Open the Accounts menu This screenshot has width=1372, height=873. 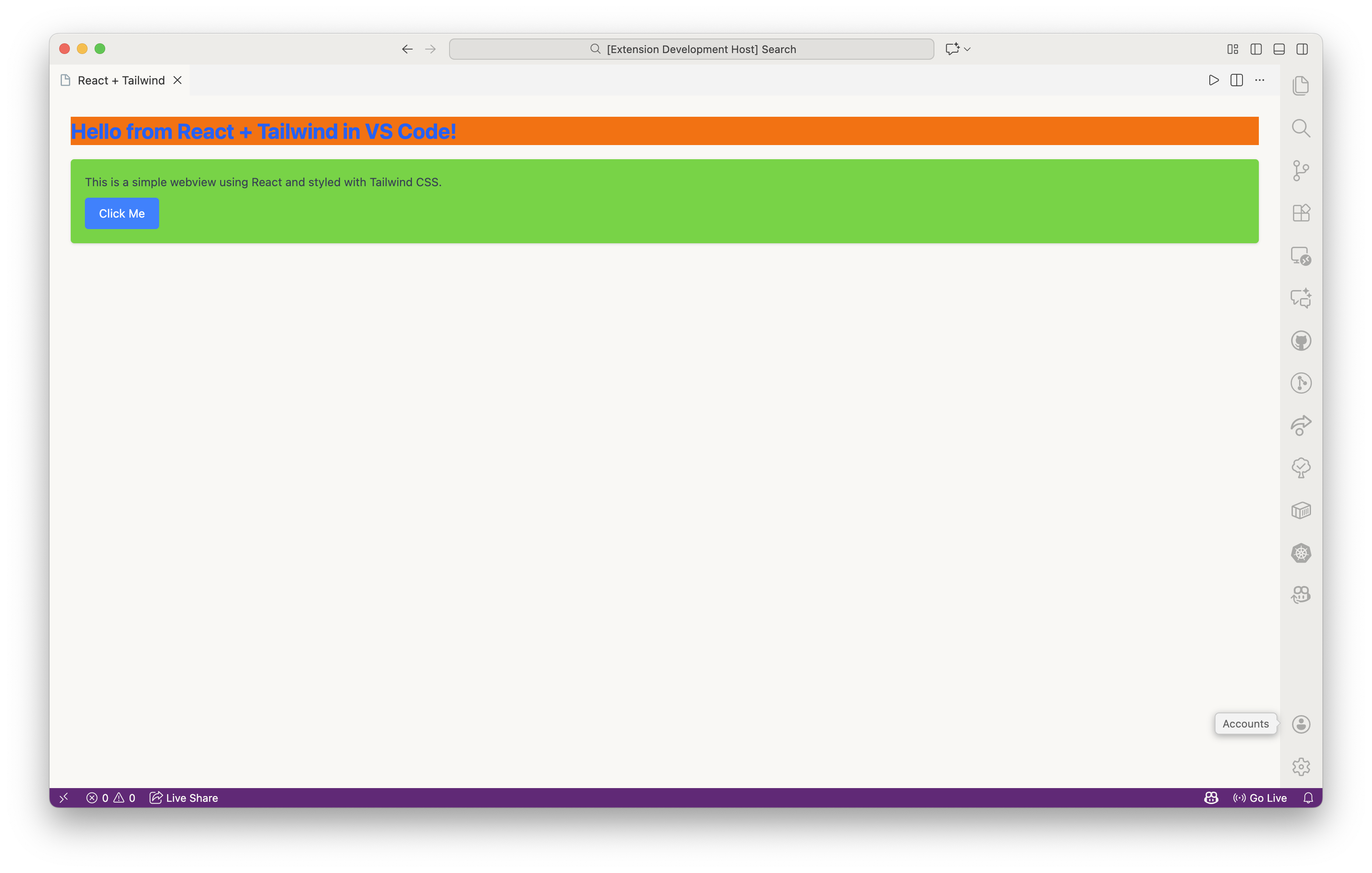(1301, 724)
